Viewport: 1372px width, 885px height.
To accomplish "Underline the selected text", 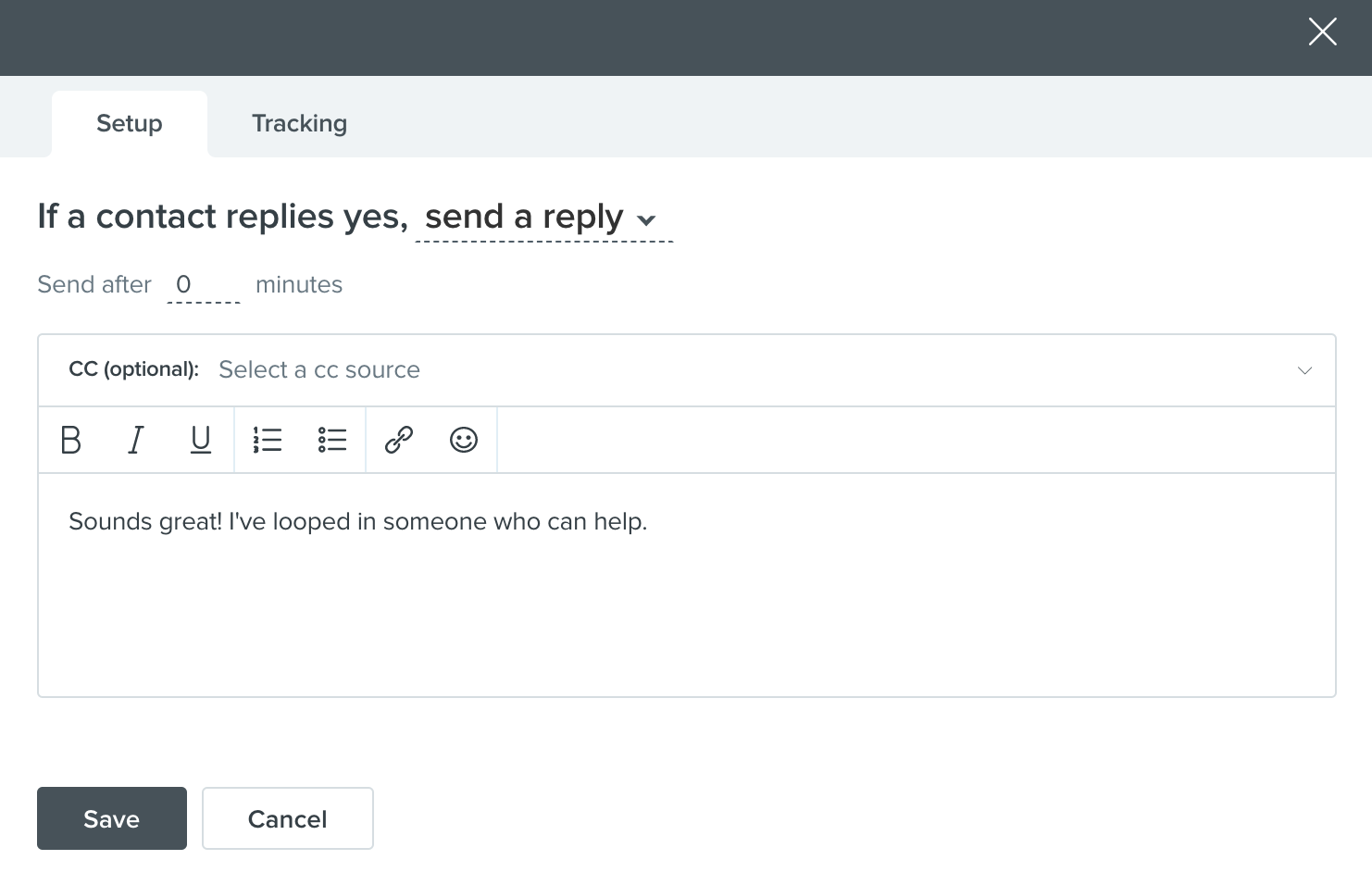I will coord(201,440).
